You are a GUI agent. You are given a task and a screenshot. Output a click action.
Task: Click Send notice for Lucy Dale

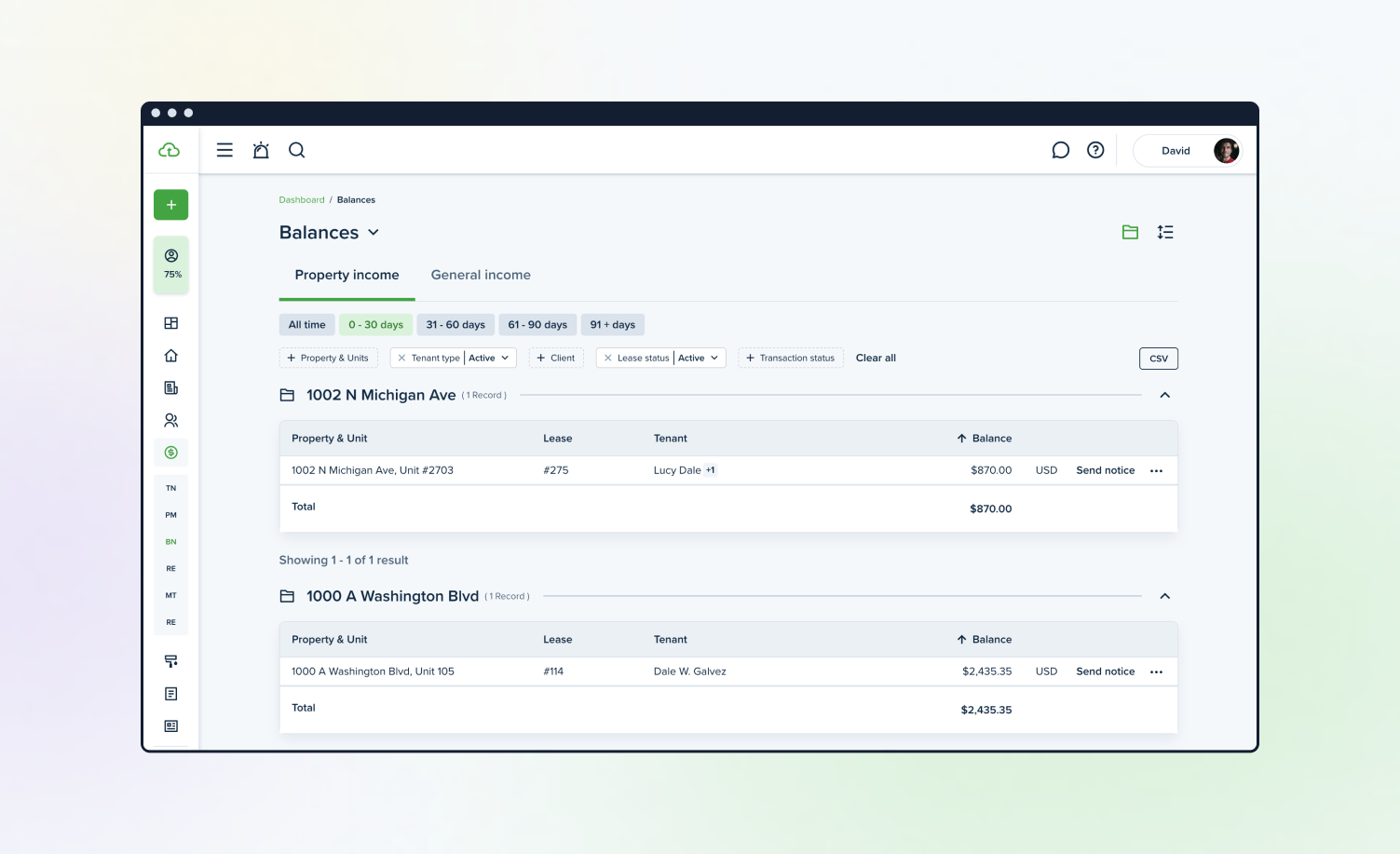(1105, 470)
